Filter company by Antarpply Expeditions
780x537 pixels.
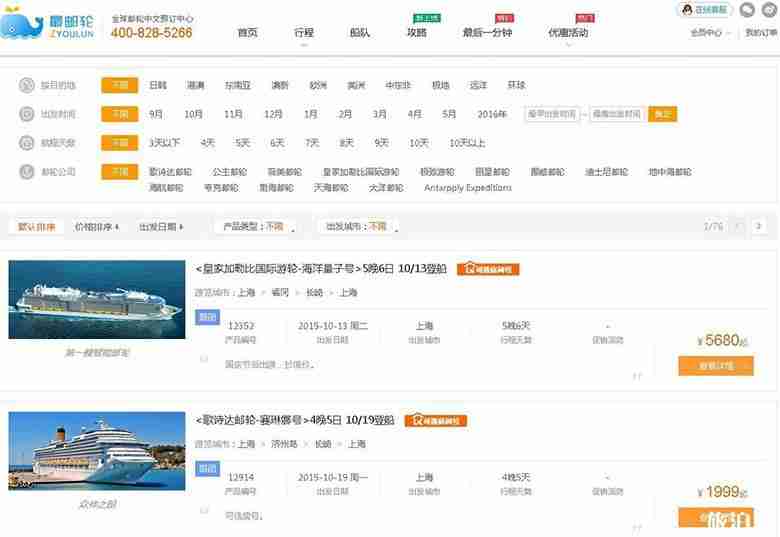pyautogui.click(x=468, y=187)
